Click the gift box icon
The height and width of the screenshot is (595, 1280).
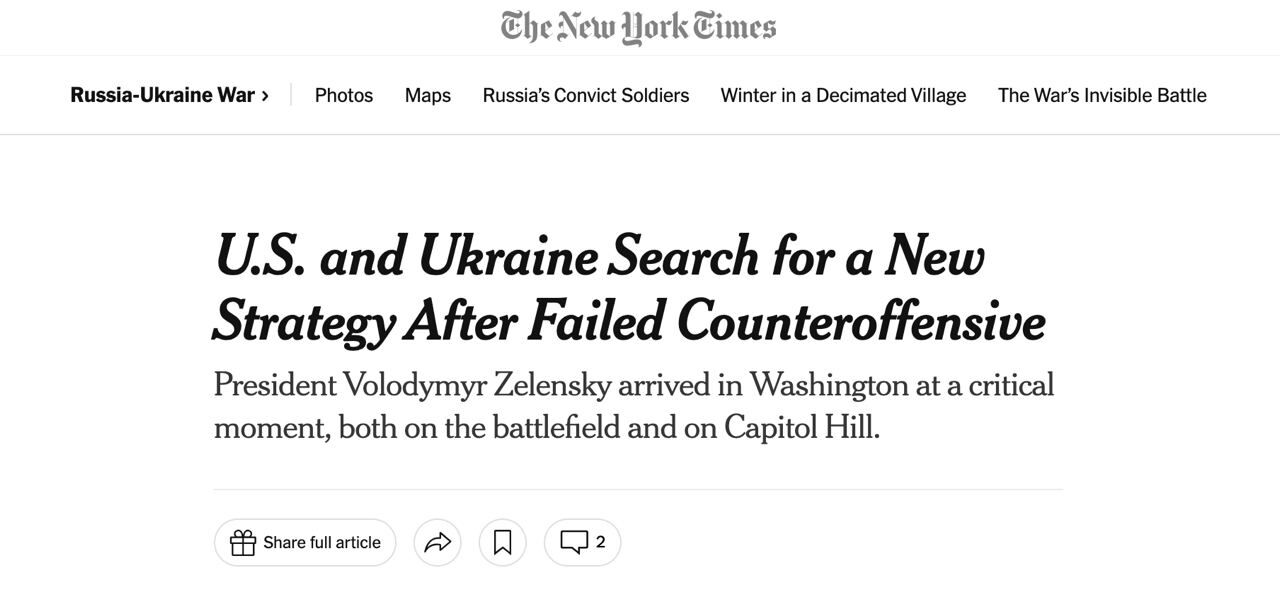[x=243, y=542]
